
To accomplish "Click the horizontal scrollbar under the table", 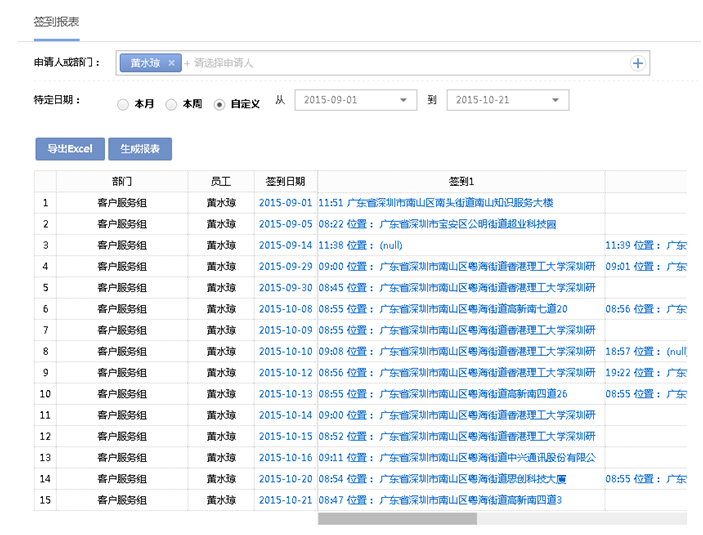I will click(397, 519).
